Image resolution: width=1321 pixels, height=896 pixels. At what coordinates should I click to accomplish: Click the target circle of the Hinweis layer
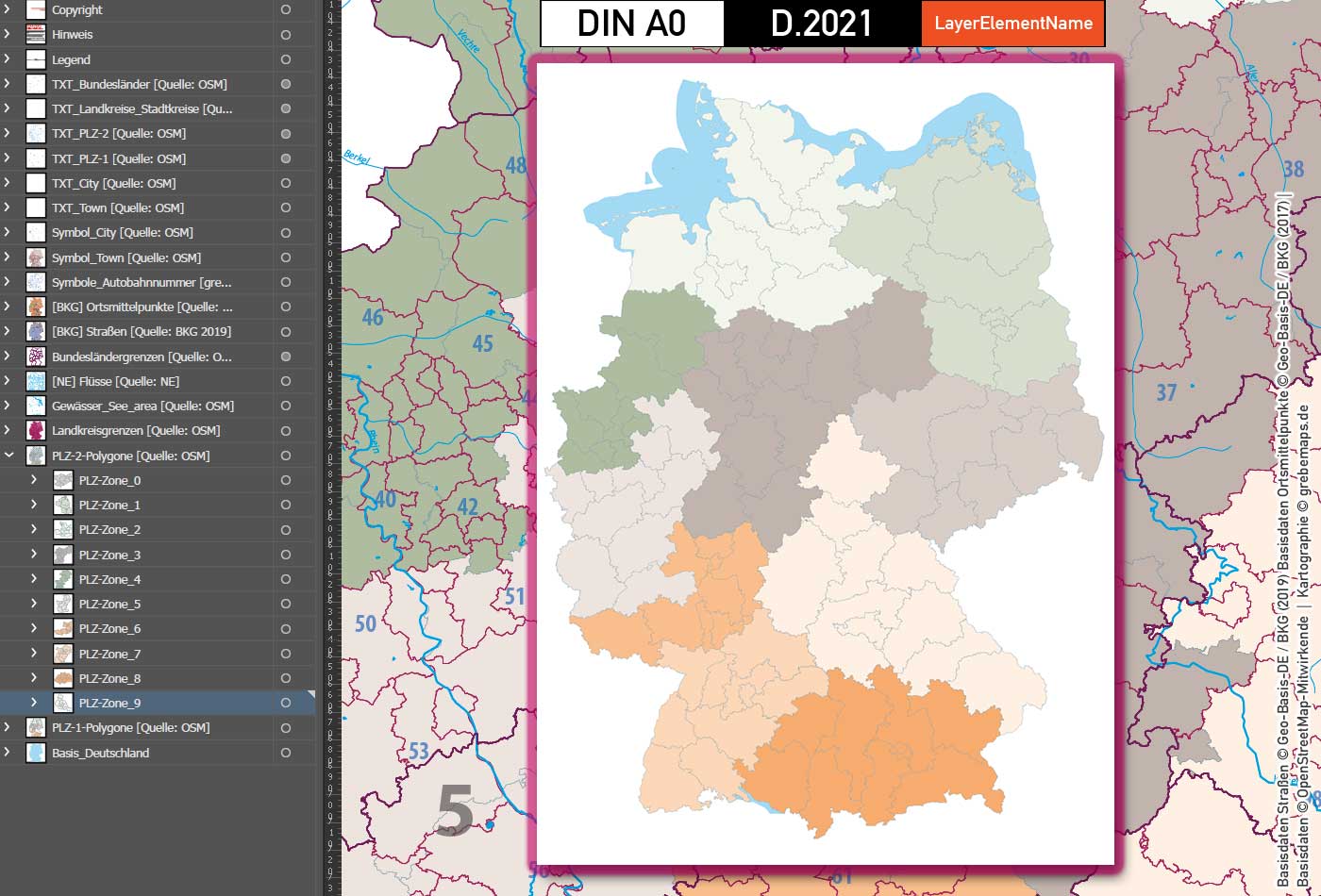pos(285,34)
